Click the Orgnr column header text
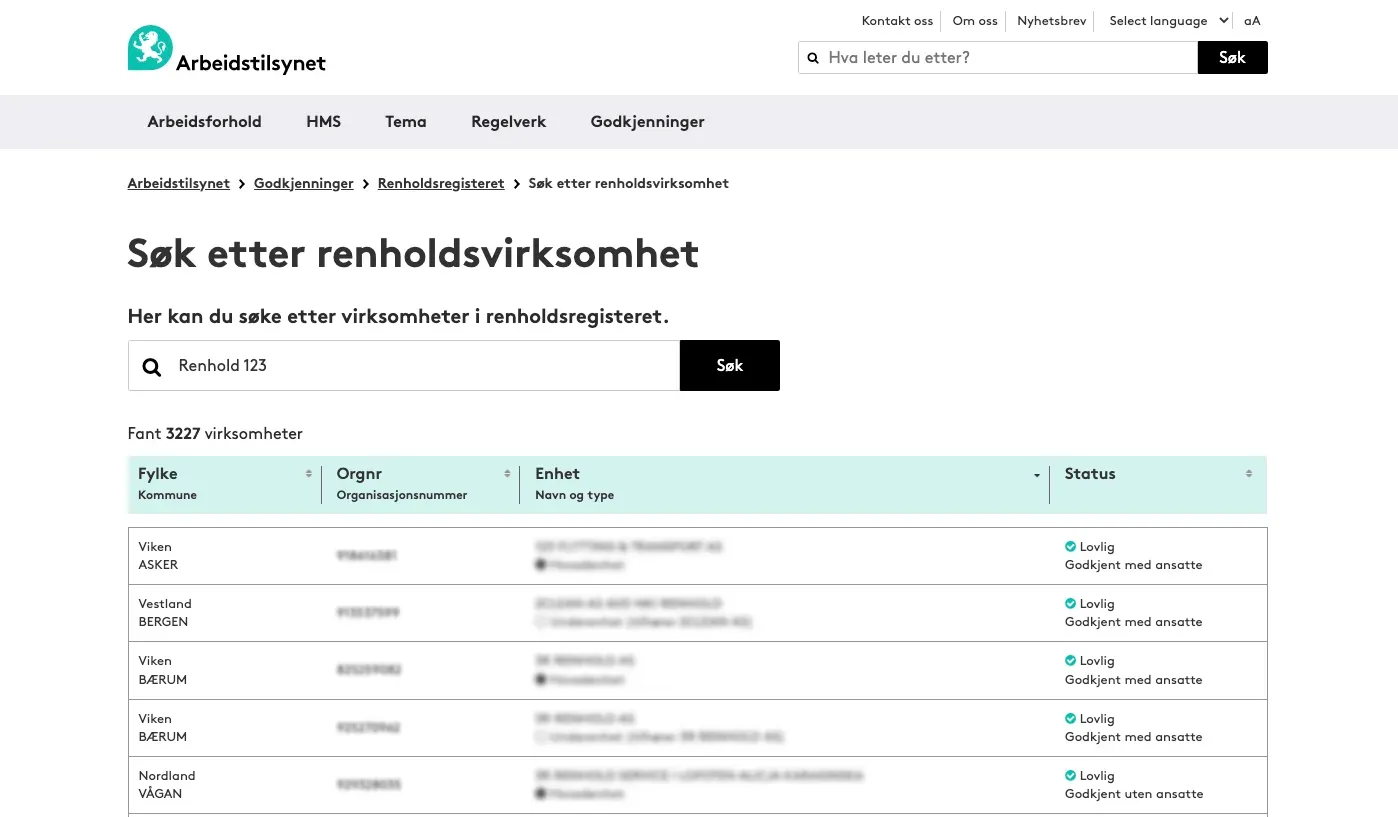 359,474
